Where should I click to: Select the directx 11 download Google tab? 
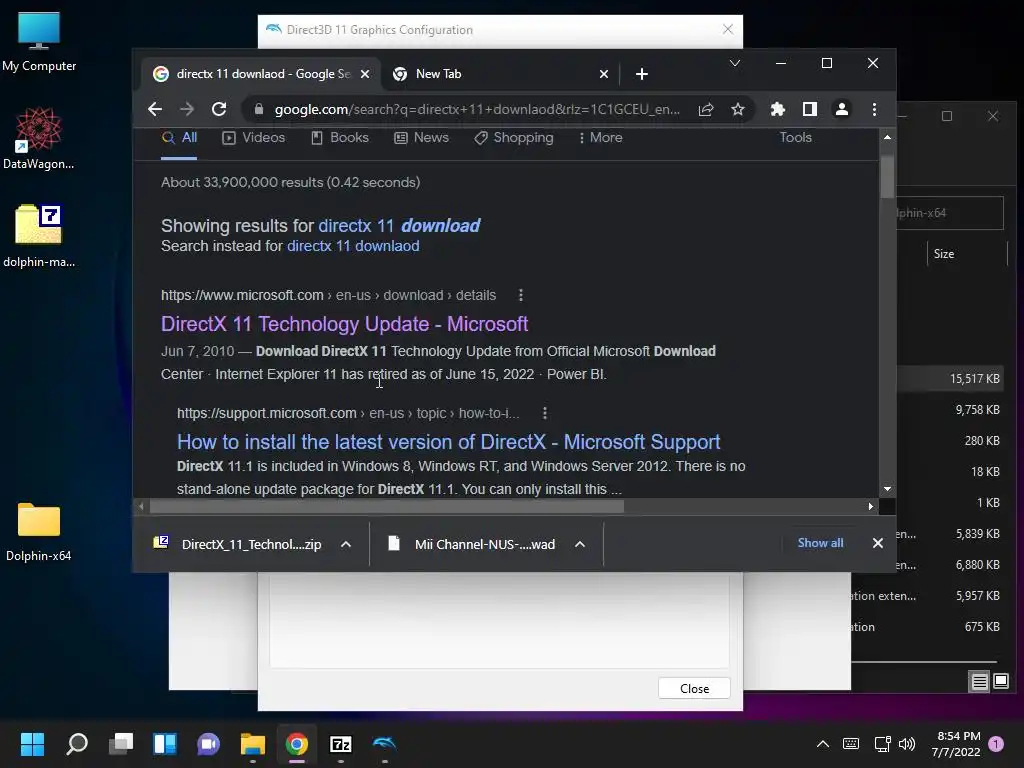point(261,74)
